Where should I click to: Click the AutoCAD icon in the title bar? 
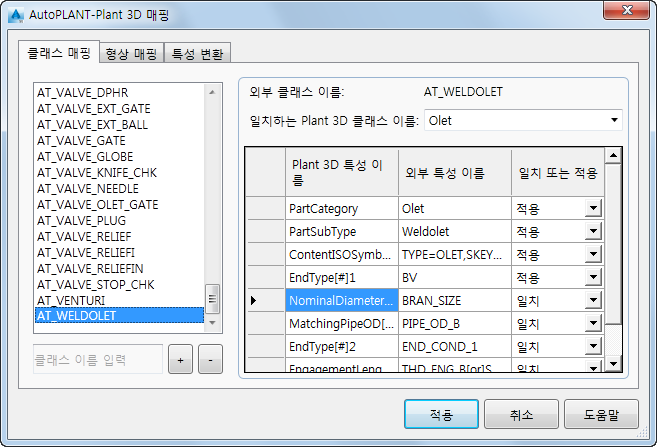(x=16, y=15)
